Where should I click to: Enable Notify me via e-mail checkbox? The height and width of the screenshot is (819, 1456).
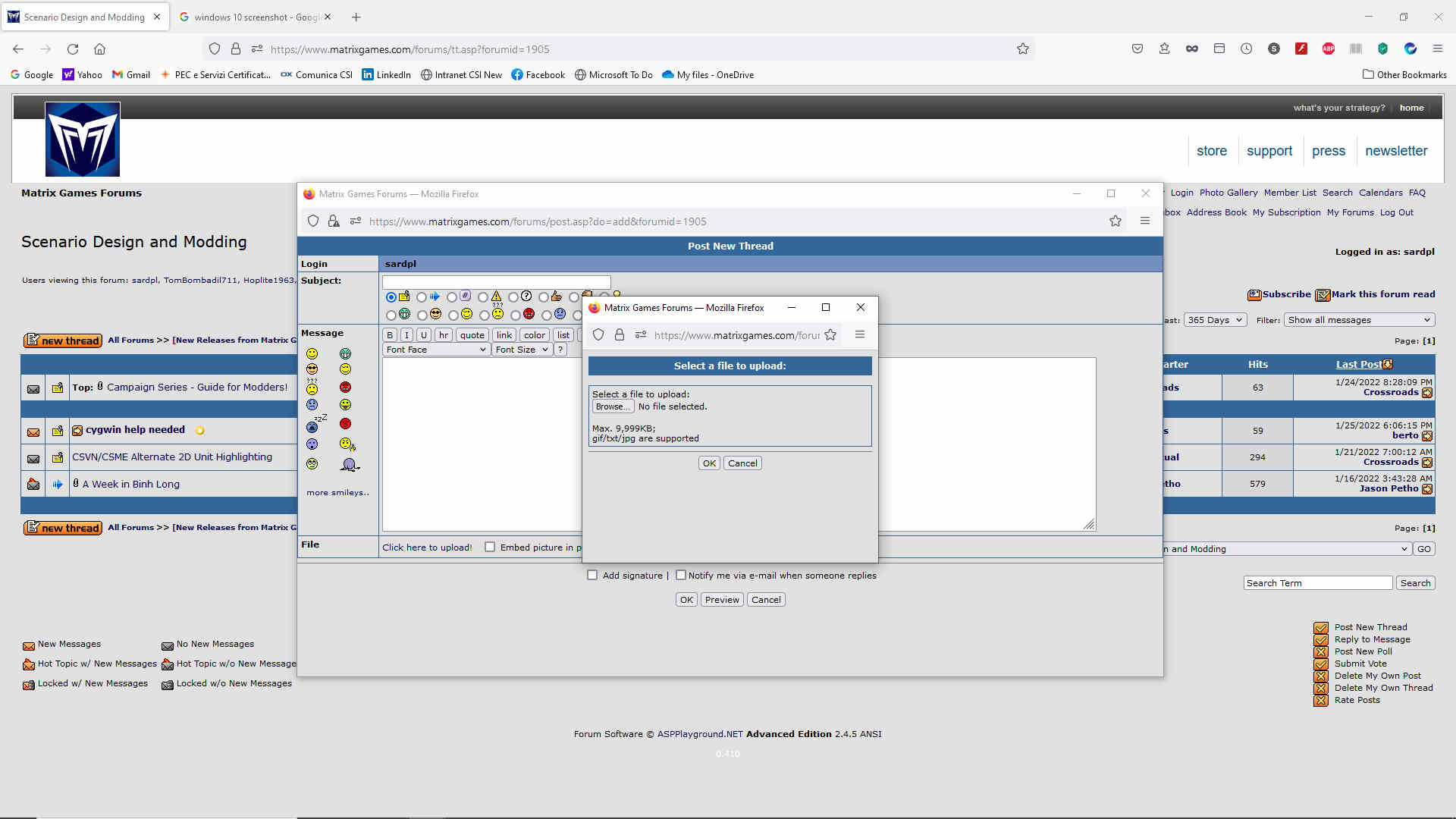681,576
